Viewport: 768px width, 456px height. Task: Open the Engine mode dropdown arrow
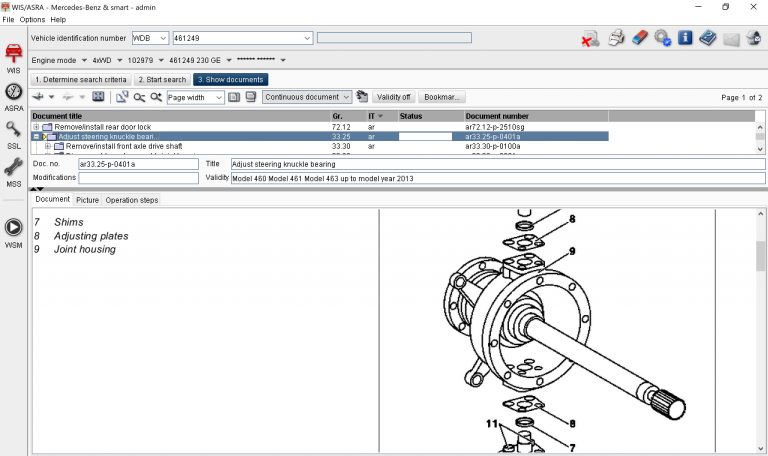84,60
